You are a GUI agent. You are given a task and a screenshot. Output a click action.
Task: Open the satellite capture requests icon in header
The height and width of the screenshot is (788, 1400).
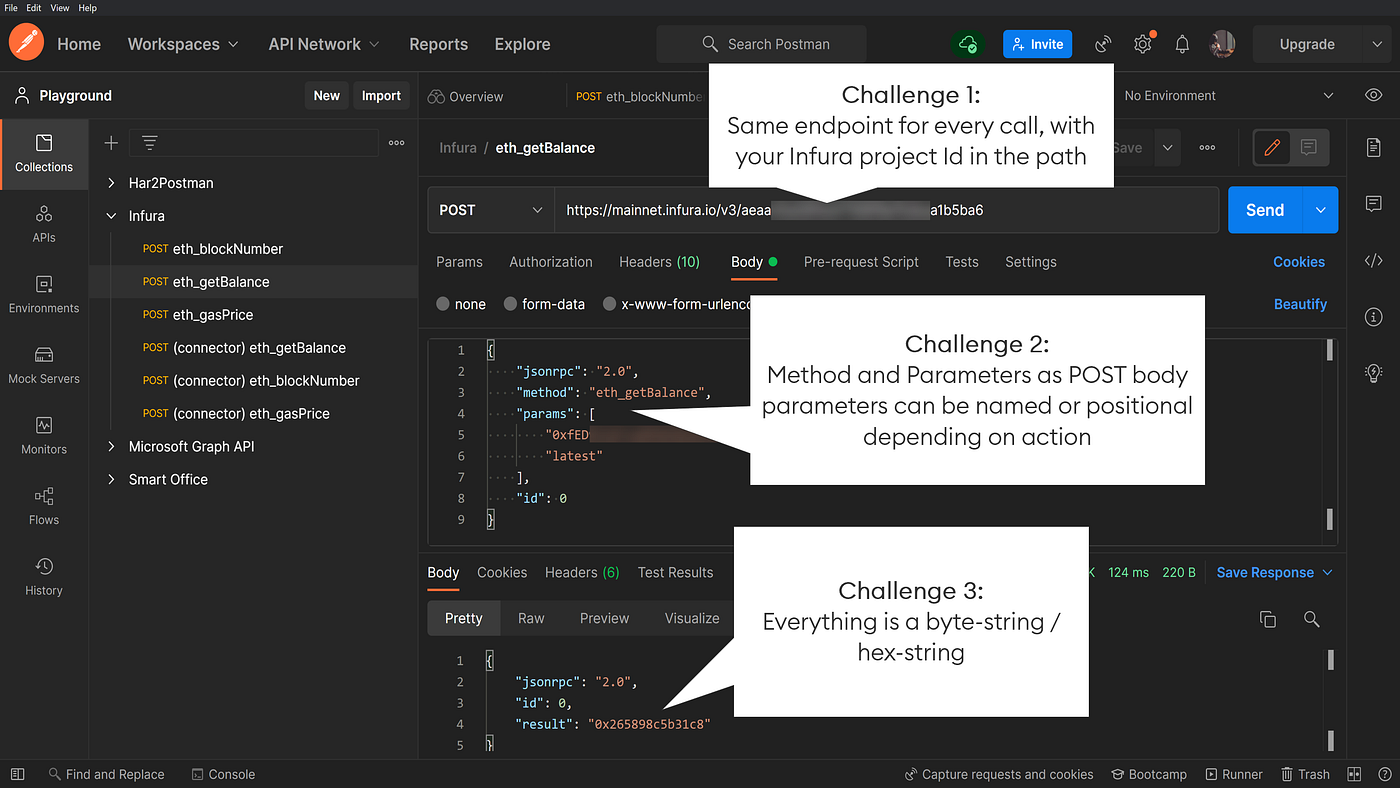1104,44
